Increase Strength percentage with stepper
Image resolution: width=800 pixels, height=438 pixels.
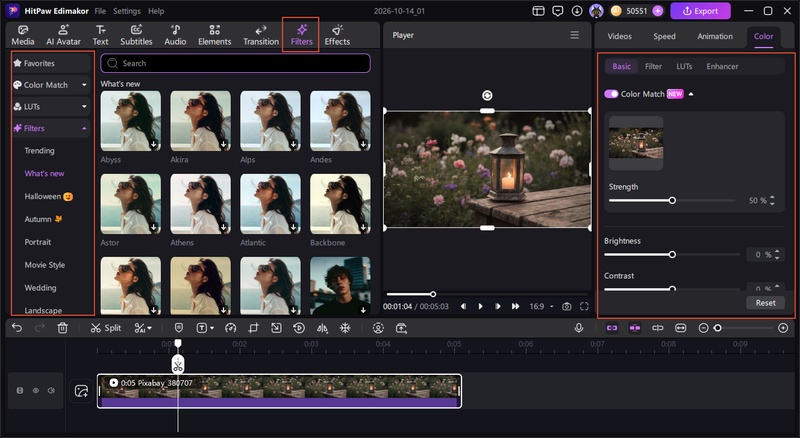[772, 198]
